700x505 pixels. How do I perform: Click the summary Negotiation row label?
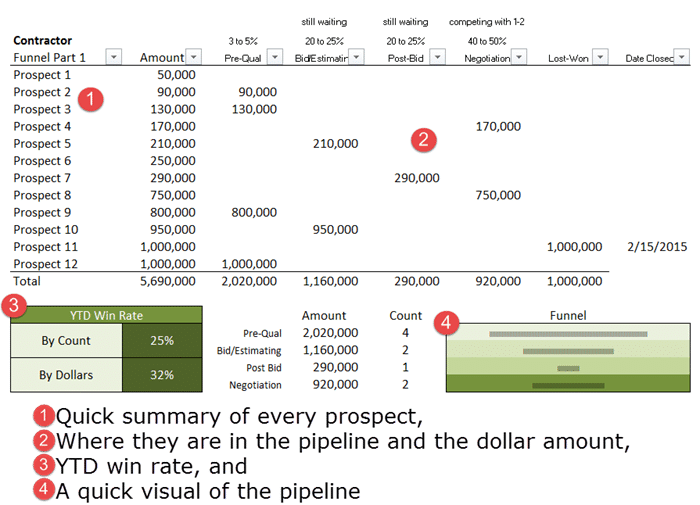coord(255,385)
